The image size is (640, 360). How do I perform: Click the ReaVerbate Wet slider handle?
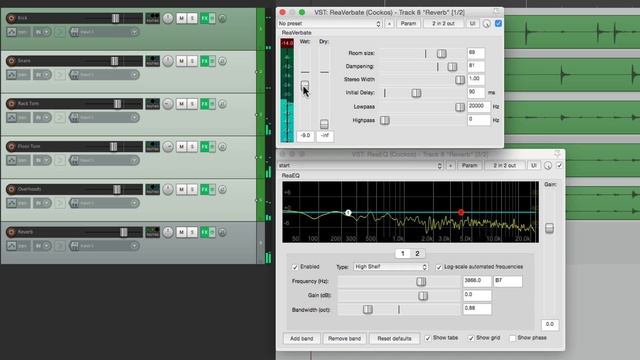[x=305, y=85]
